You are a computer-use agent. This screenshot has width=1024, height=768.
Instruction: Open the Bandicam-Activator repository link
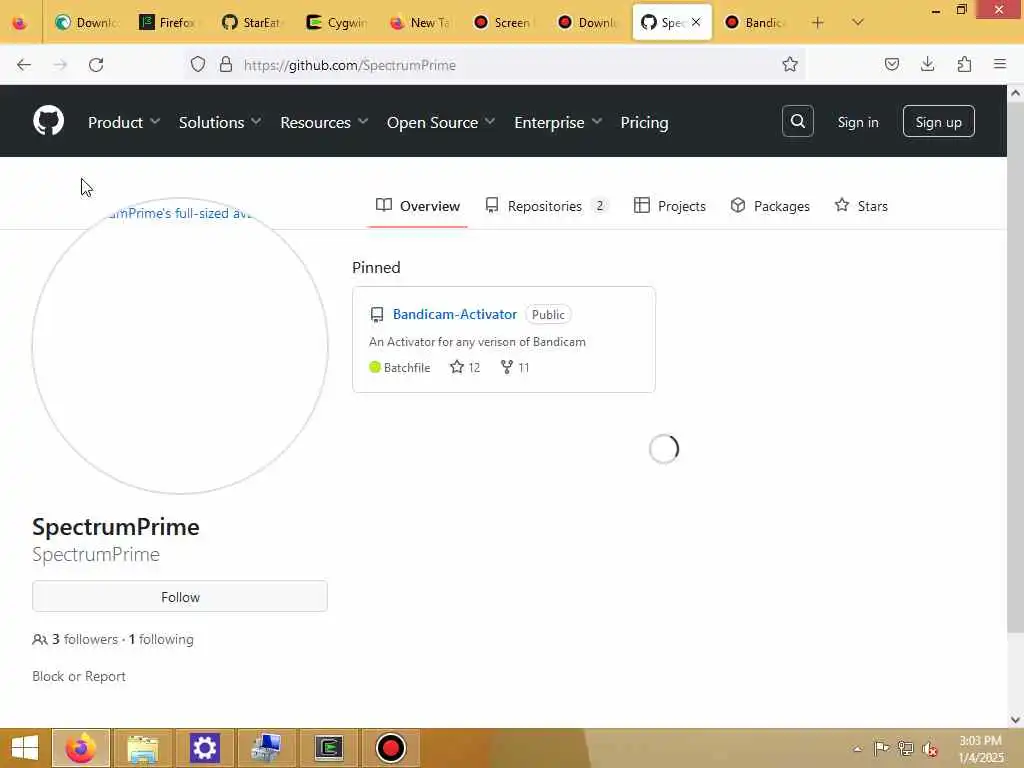coord(455,314)
